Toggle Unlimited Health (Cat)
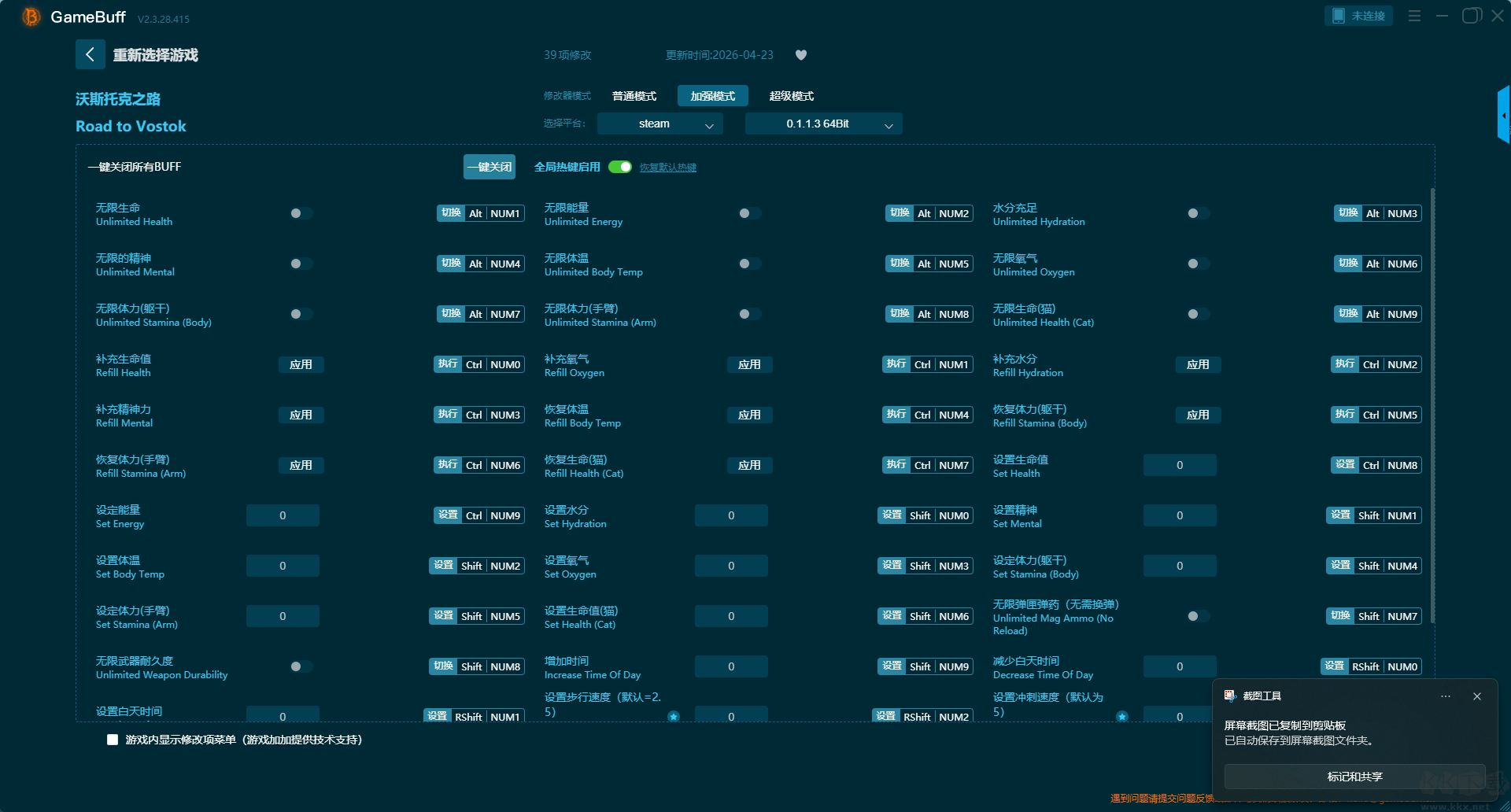 (1198, 314)
